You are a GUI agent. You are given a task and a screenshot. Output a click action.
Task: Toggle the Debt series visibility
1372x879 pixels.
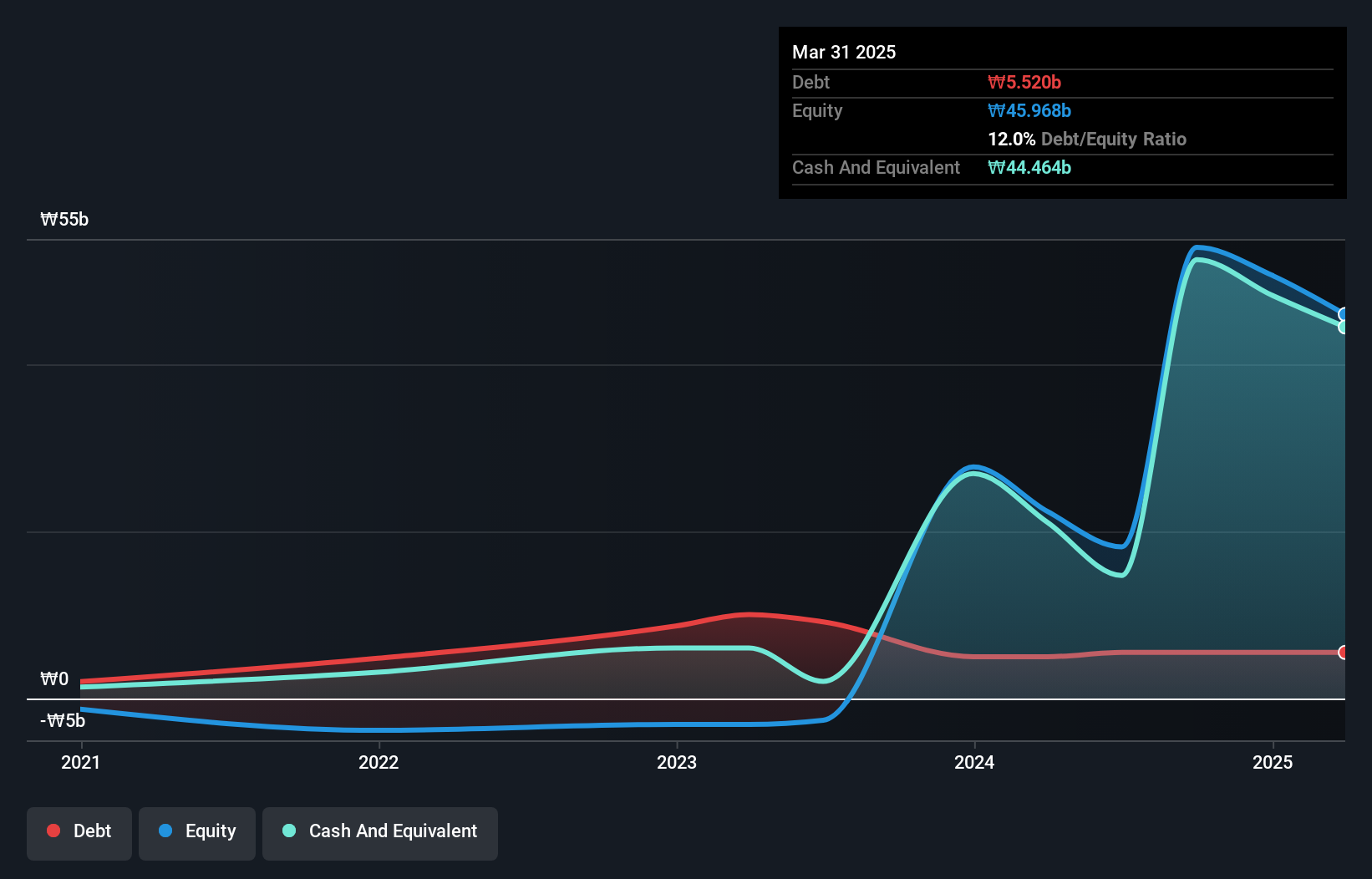79,831
